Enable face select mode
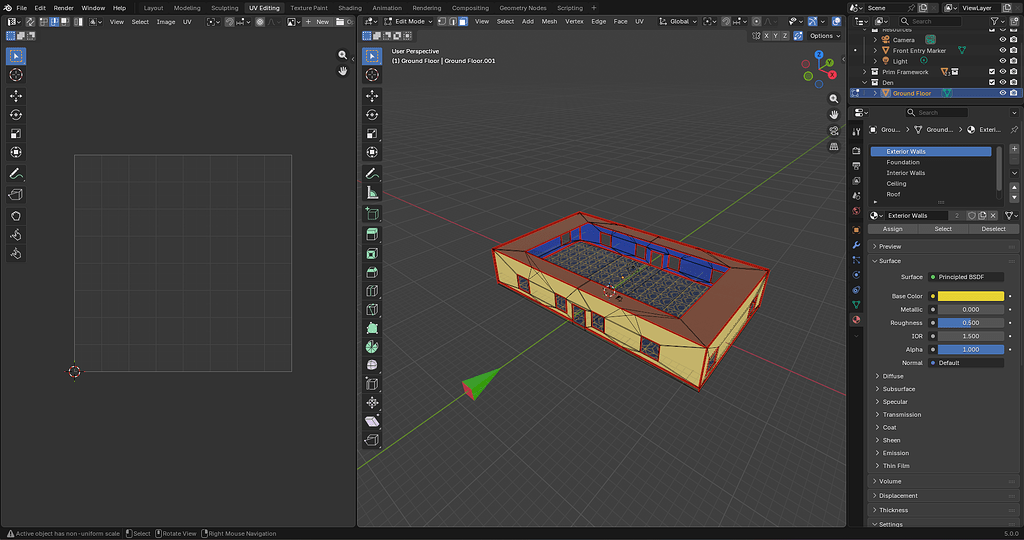The width and height of the screenshot is (1024, 540). [x=463, y=22]
